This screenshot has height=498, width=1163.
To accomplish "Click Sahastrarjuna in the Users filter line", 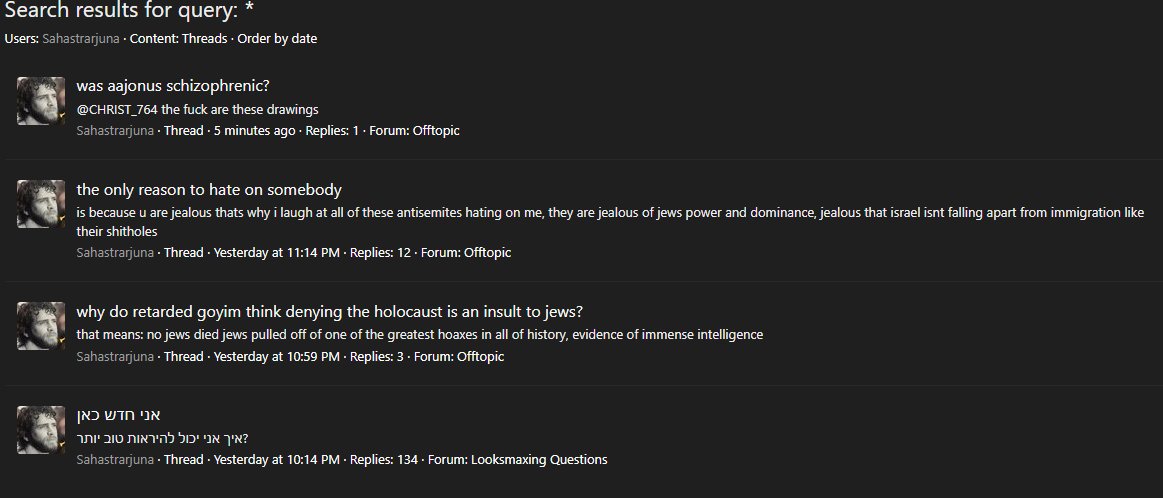I will point(80,39).
